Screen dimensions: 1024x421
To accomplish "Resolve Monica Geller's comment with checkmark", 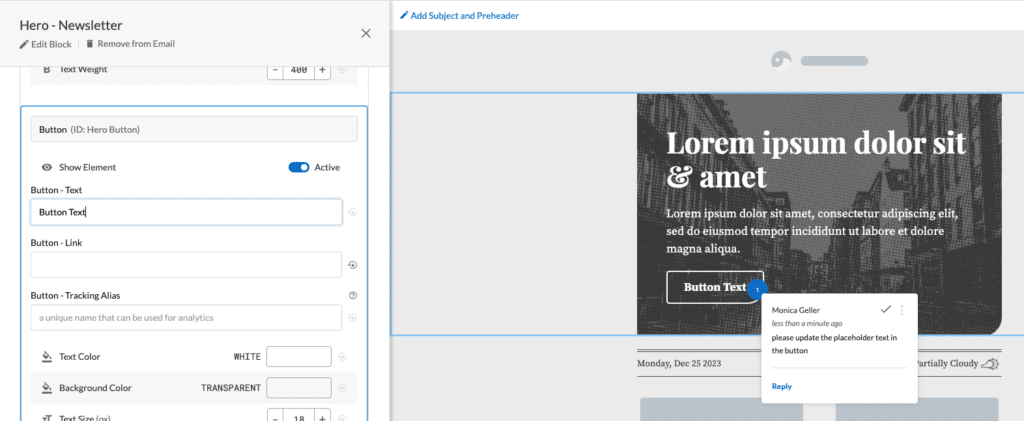I will (885, 310).
